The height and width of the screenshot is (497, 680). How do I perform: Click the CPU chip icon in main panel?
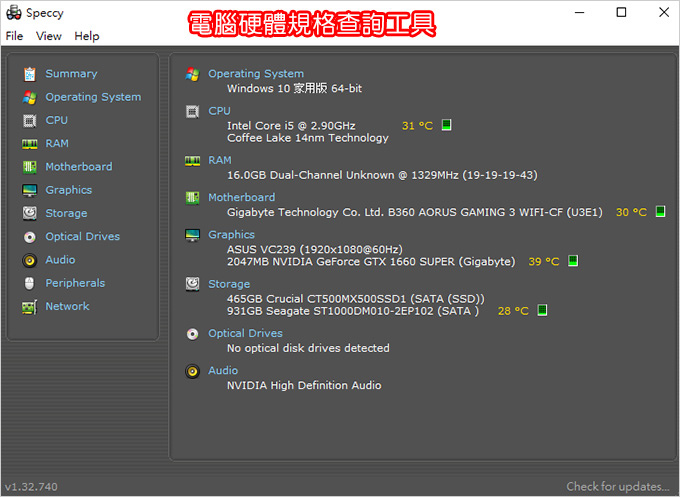click(193, 111)
